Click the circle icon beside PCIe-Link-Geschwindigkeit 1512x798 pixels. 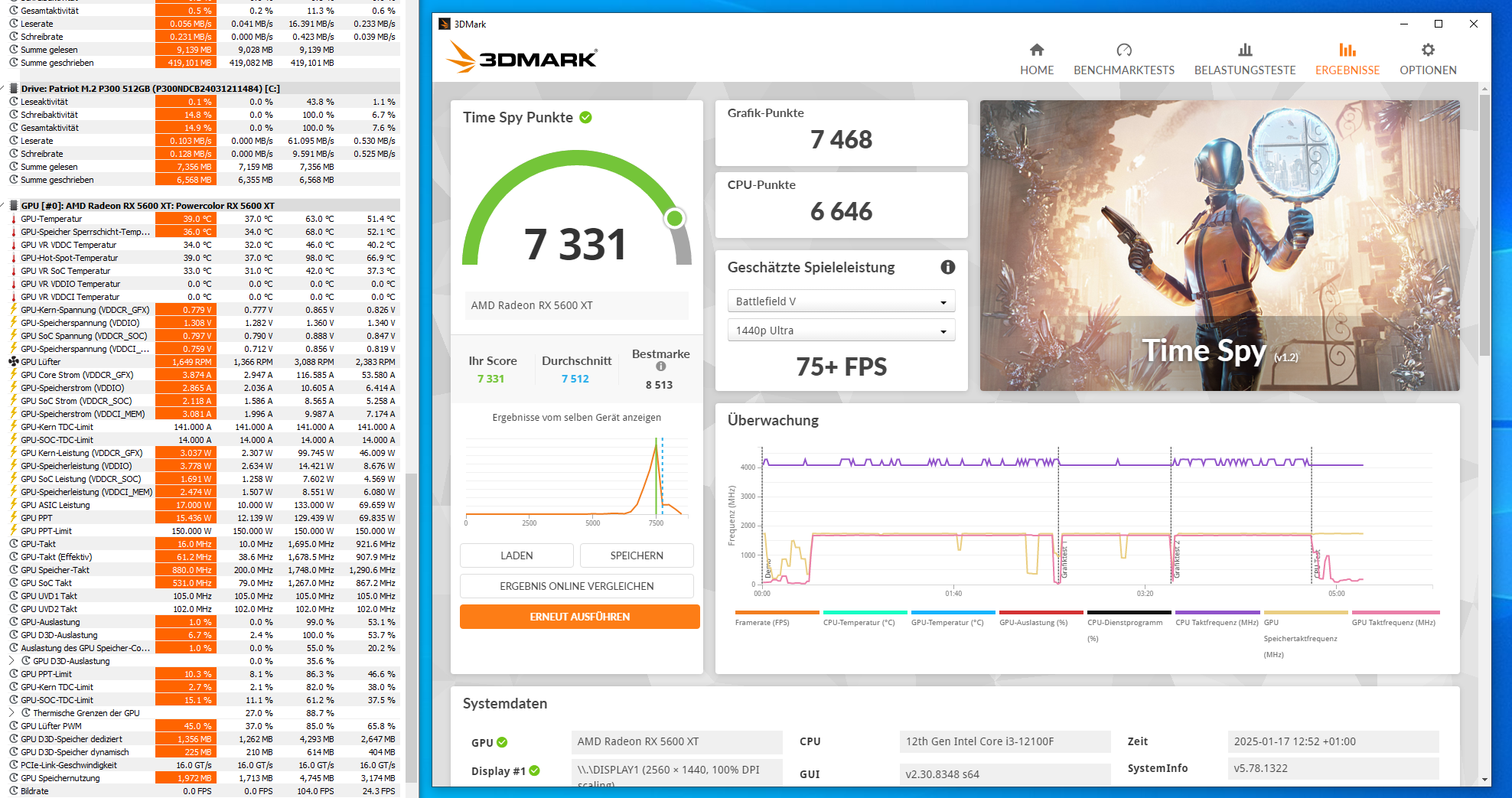[14, 765]
